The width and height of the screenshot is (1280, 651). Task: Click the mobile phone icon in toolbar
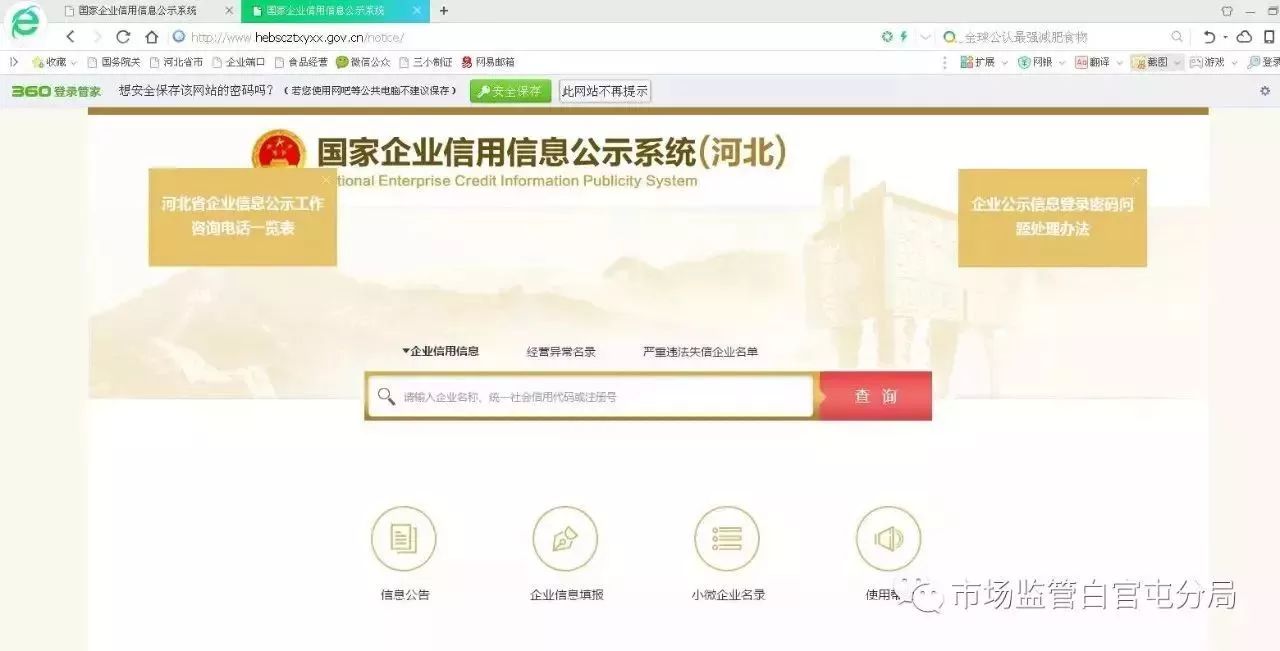[x=1268, y=37]
